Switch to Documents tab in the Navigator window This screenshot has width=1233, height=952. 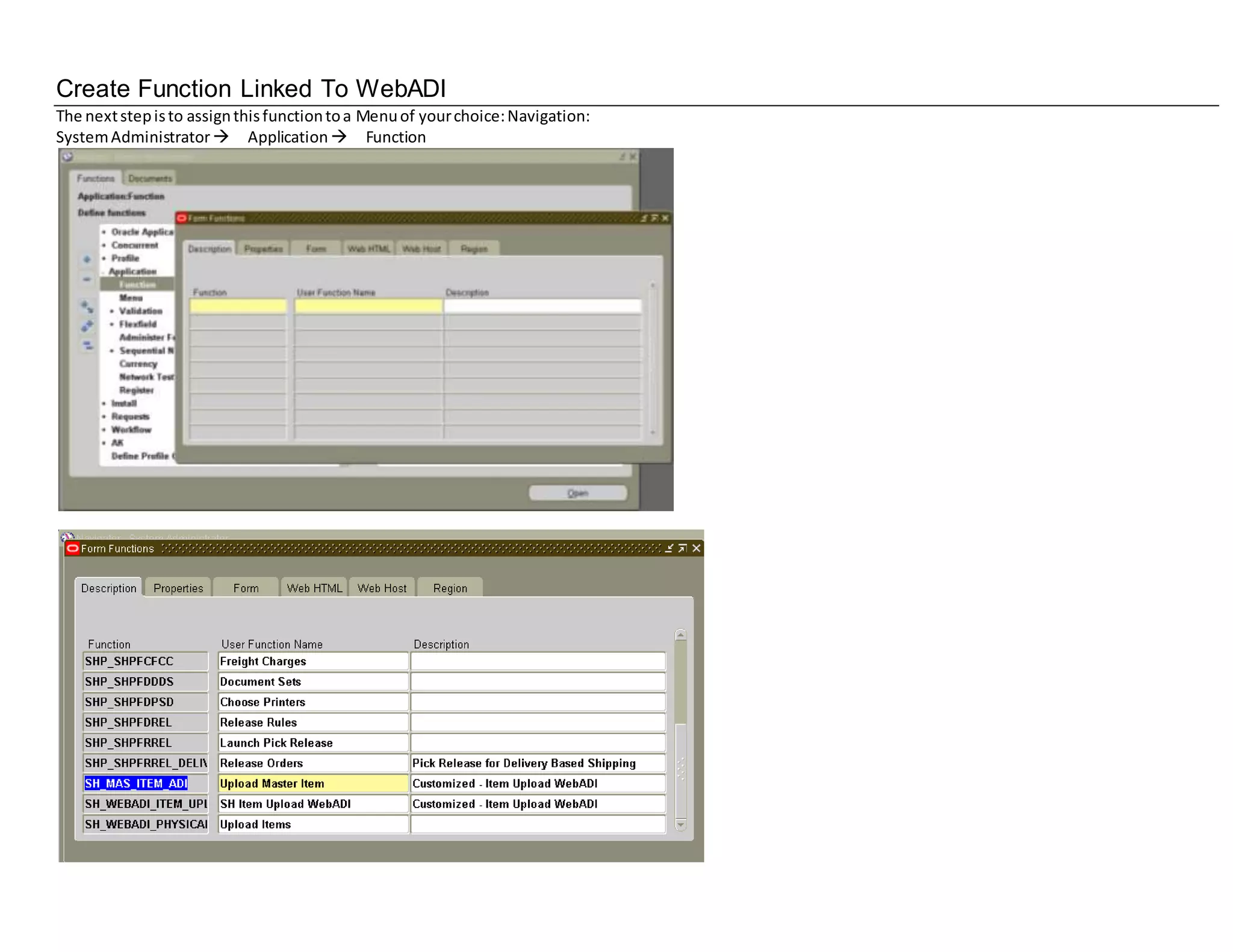pos(150,178)
